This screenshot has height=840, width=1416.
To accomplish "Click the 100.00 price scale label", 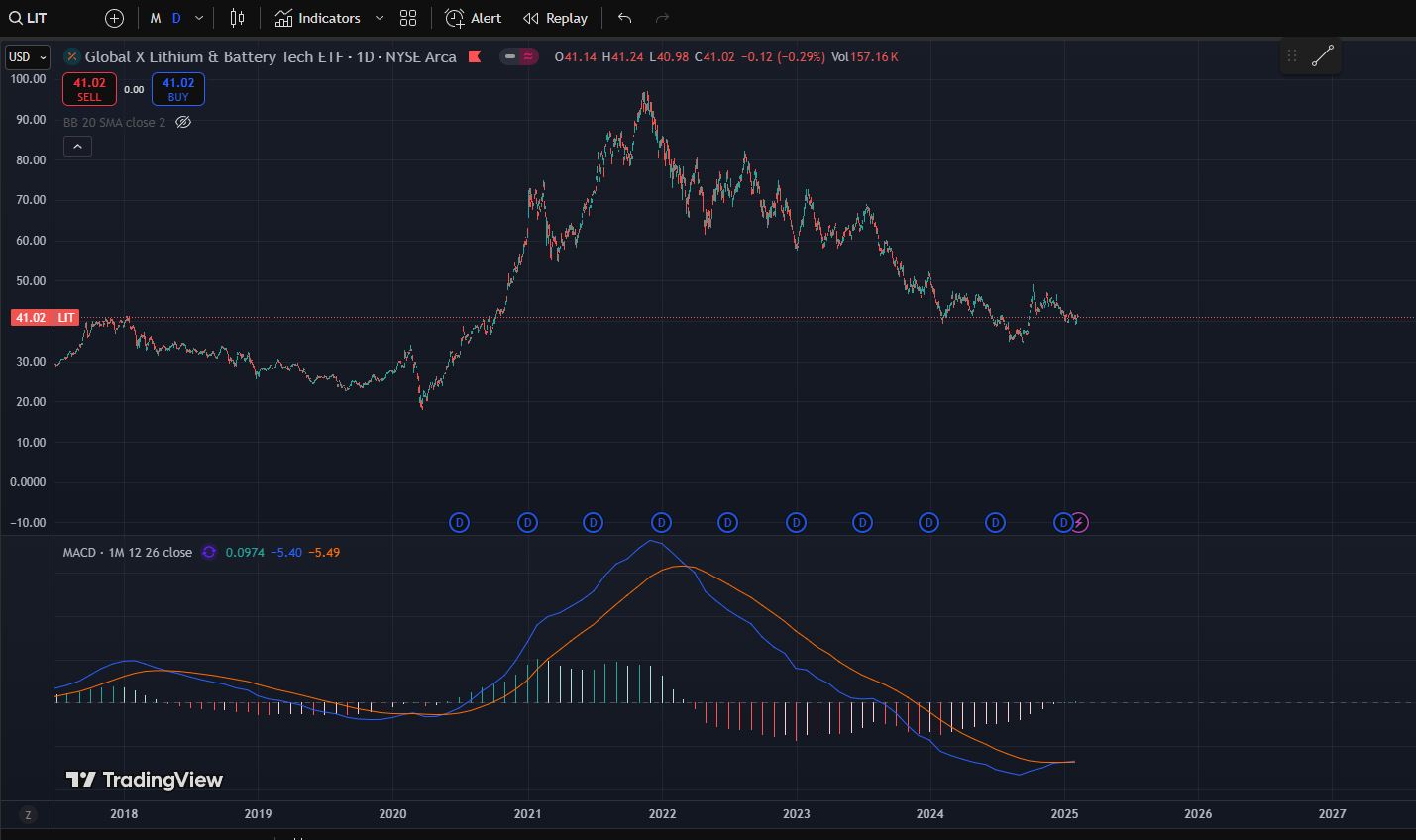I will point(28,79).
